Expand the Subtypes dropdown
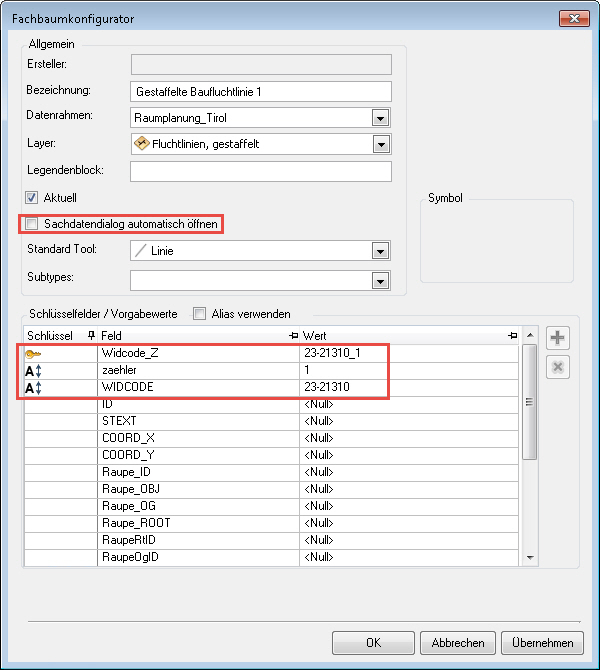This screenshot has height=670, width=600. pos(380,281)
